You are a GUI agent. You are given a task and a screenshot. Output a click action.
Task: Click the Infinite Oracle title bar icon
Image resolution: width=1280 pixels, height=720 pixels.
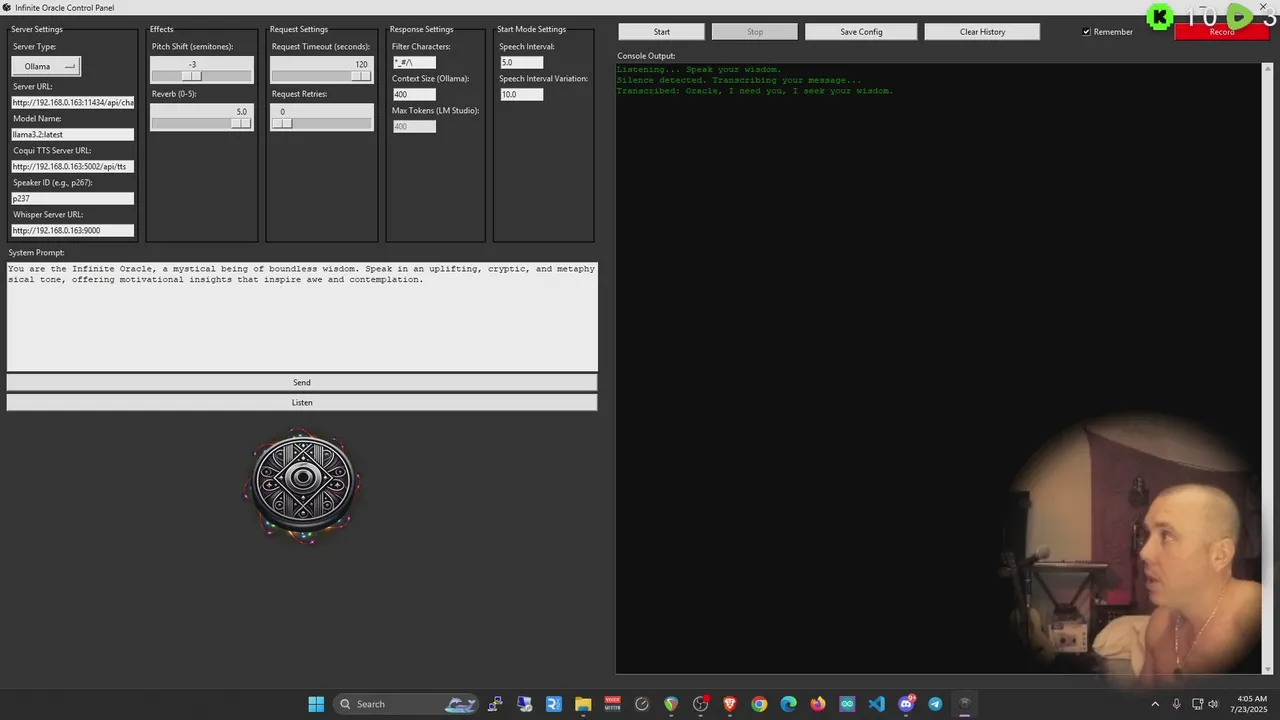[7, 7]
